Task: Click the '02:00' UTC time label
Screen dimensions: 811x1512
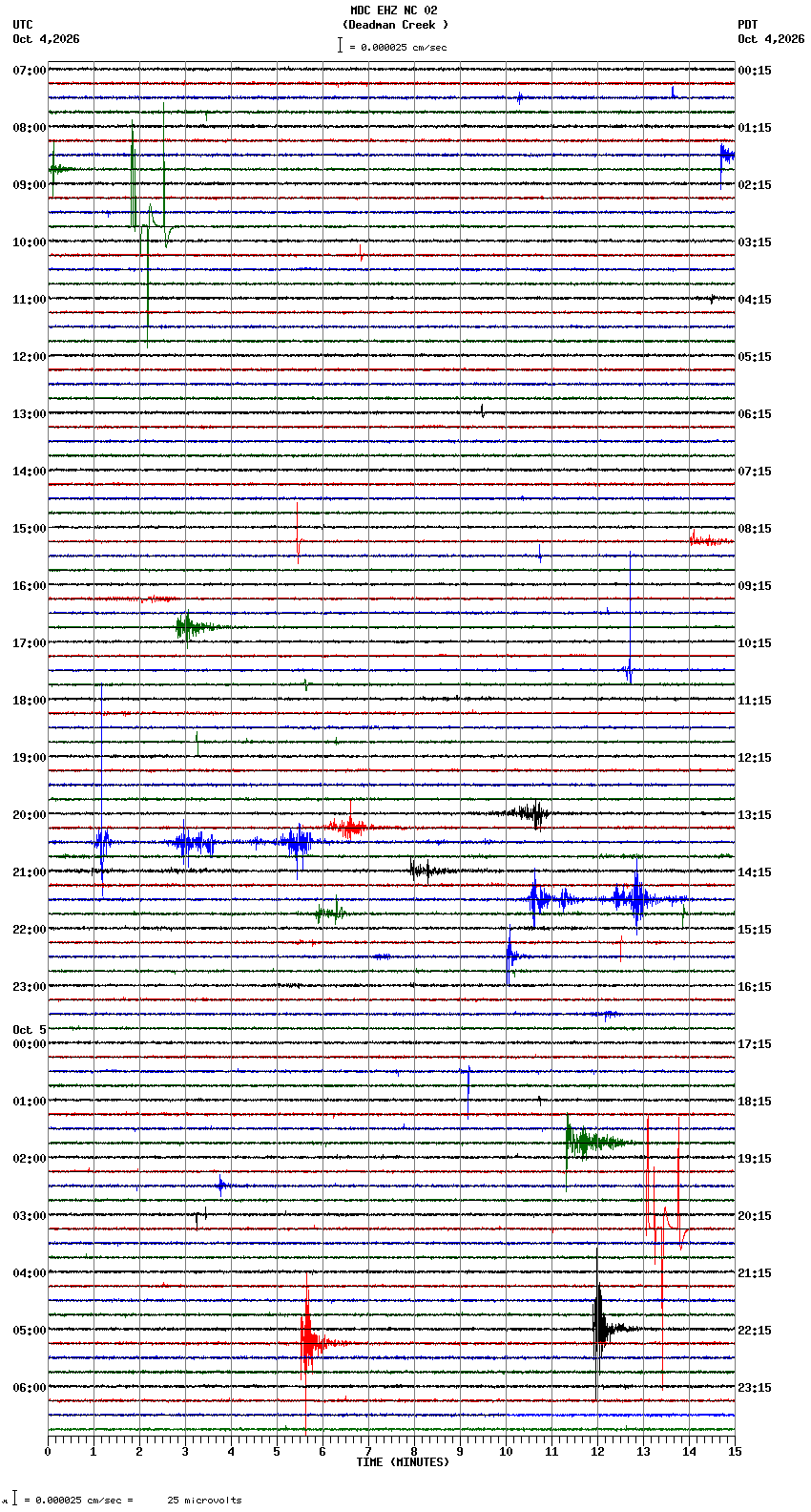Action: 30,1159
